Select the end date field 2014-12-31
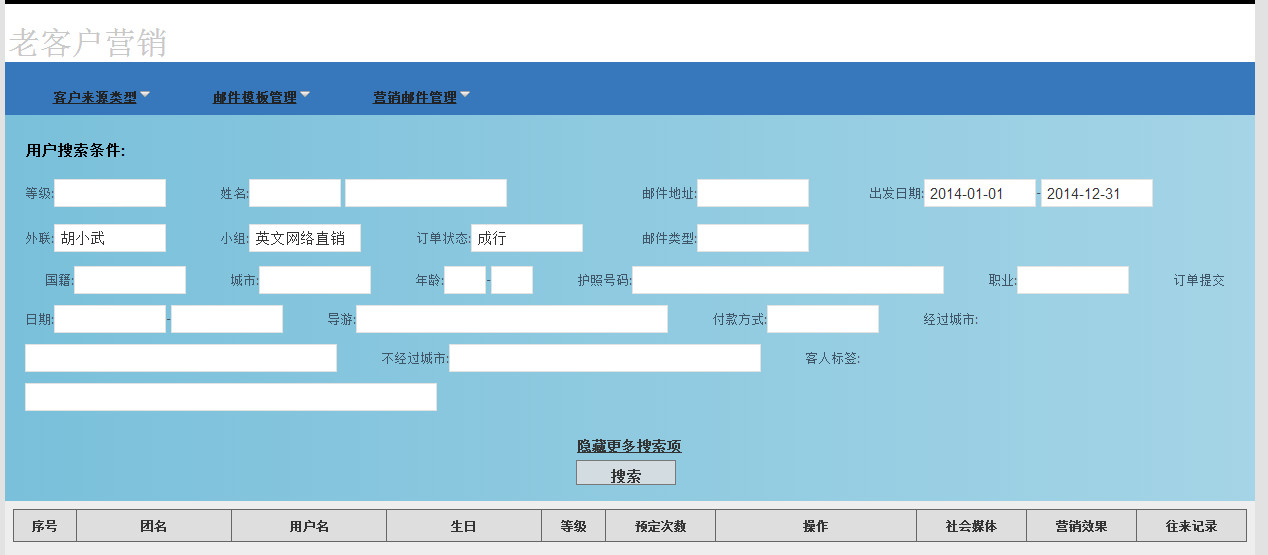 pos(1096,193)
